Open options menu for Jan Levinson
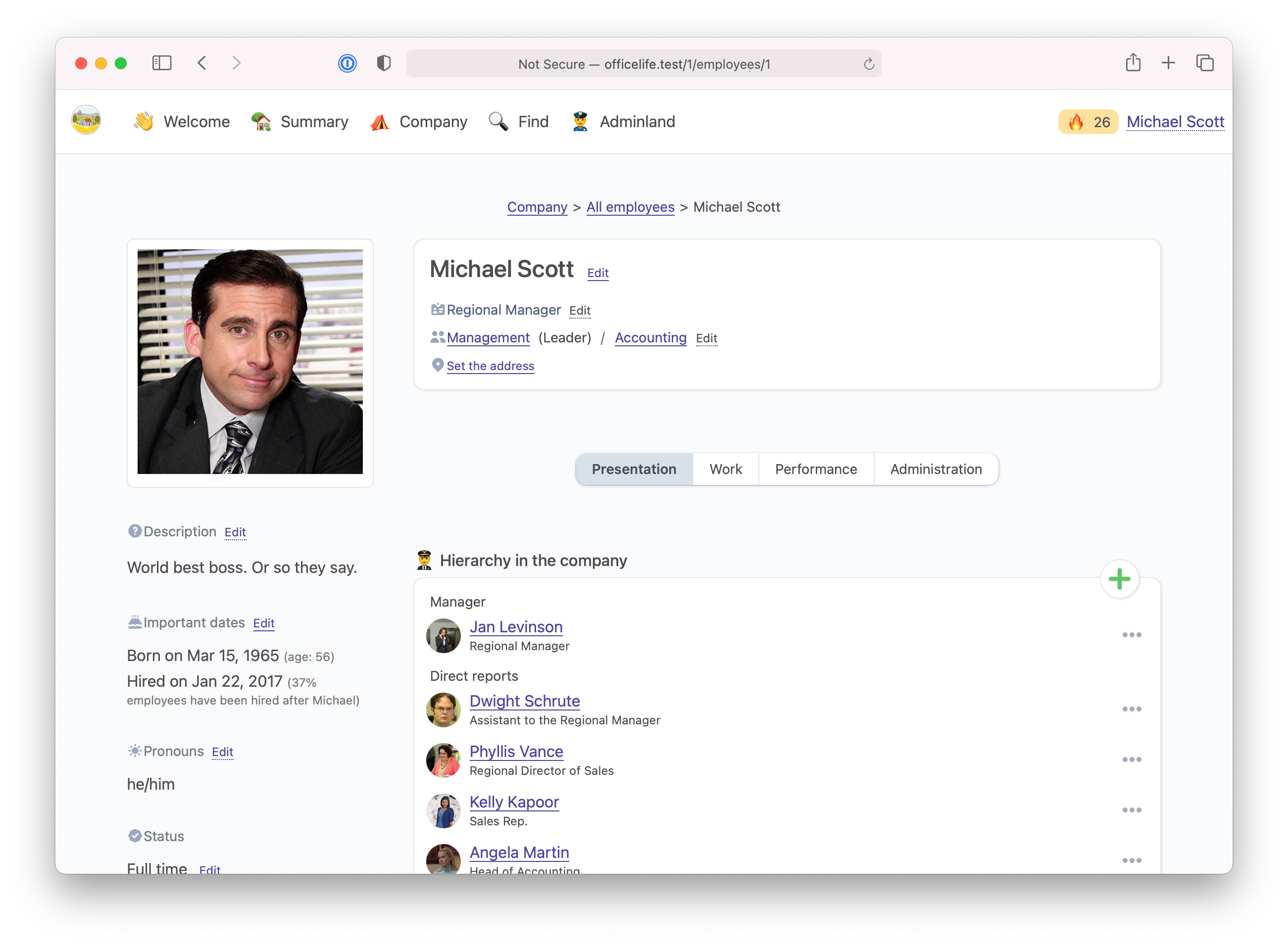The image size is (1288, 947). coord(1132,635)
